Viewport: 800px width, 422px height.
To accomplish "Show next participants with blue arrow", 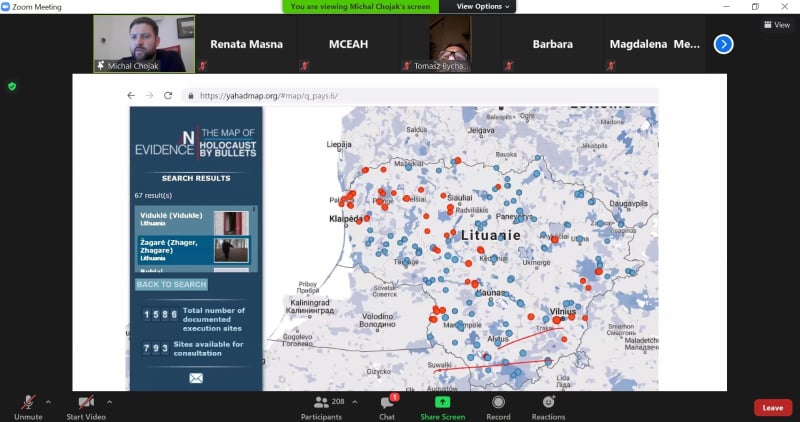I will pos(723,44).
